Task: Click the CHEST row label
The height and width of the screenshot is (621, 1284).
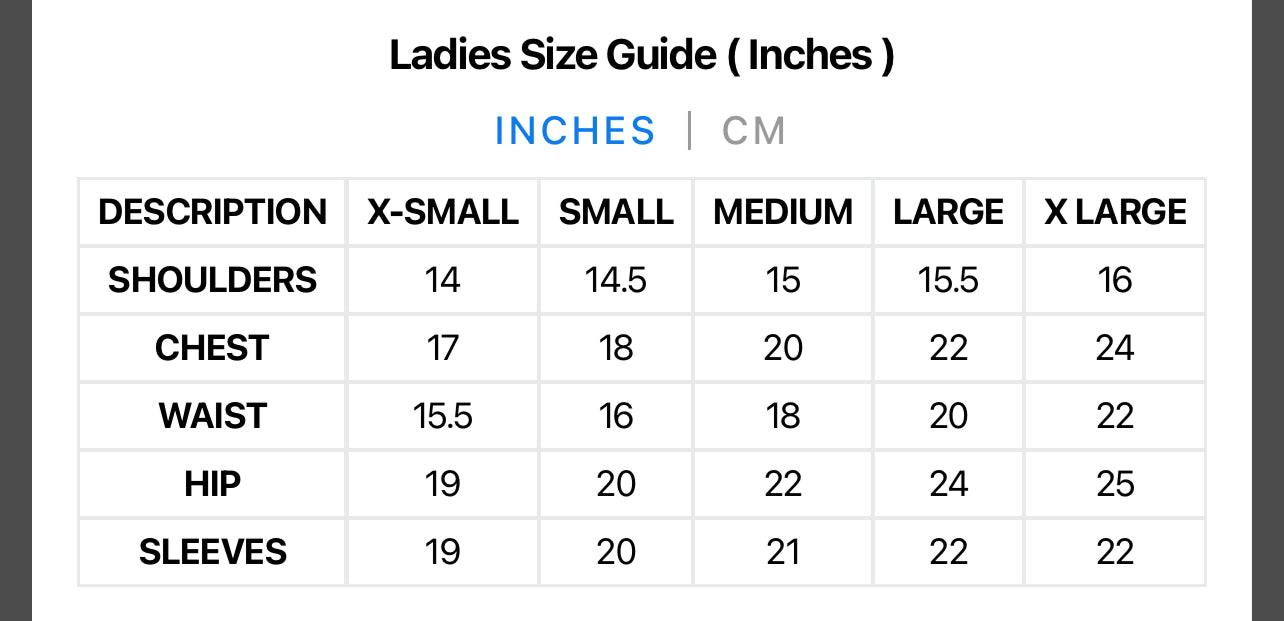Action: (x=212, y=348)
